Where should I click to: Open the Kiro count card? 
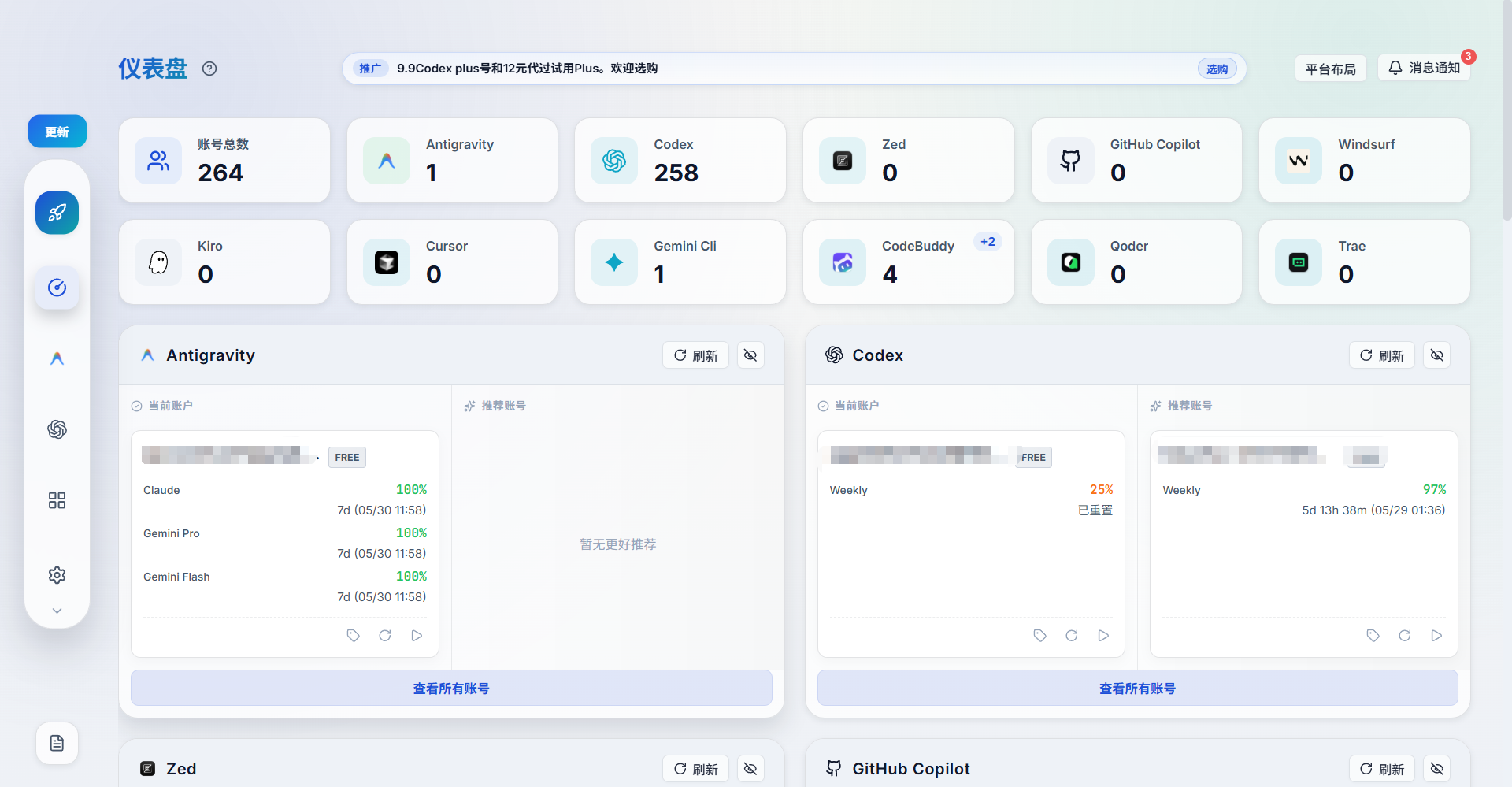pyautogui.click(x=224, y=262)
